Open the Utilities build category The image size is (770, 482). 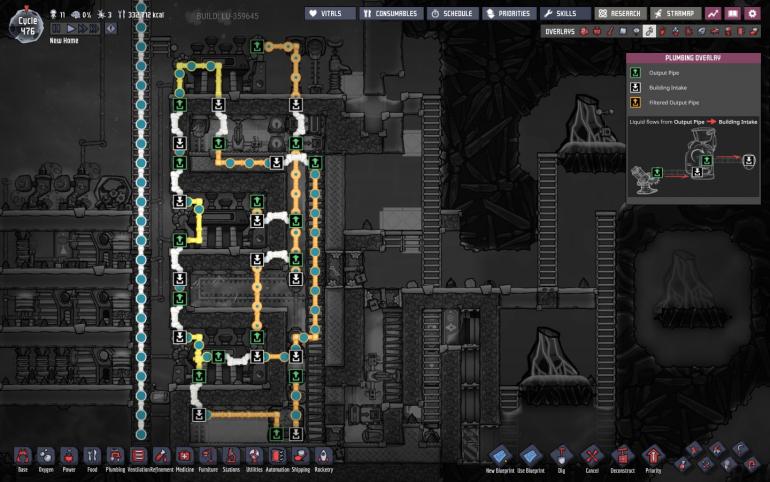click(x=254, y=459)
